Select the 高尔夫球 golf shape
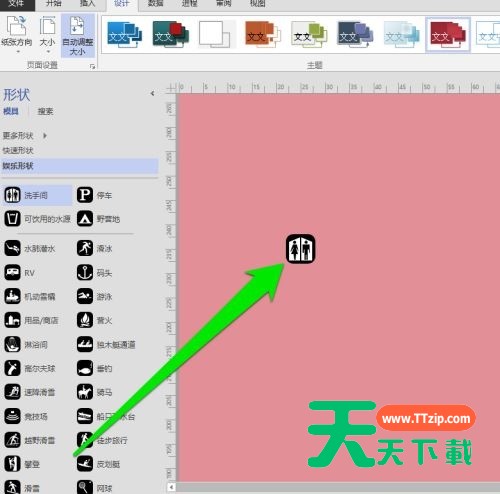 tap(30, 368)
